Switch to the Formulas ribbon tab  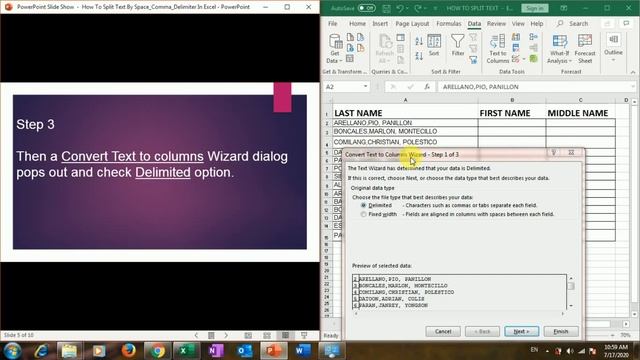[449, 24]
